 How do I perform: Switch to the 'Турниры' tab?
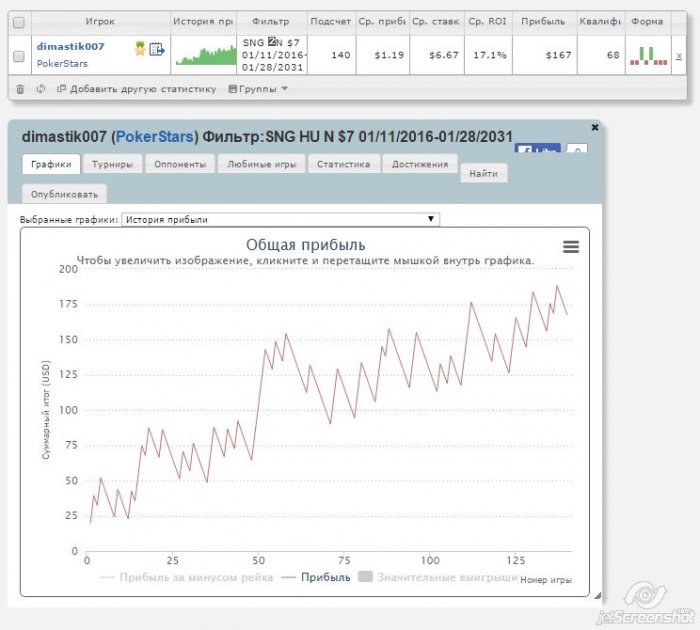point(112,164)
